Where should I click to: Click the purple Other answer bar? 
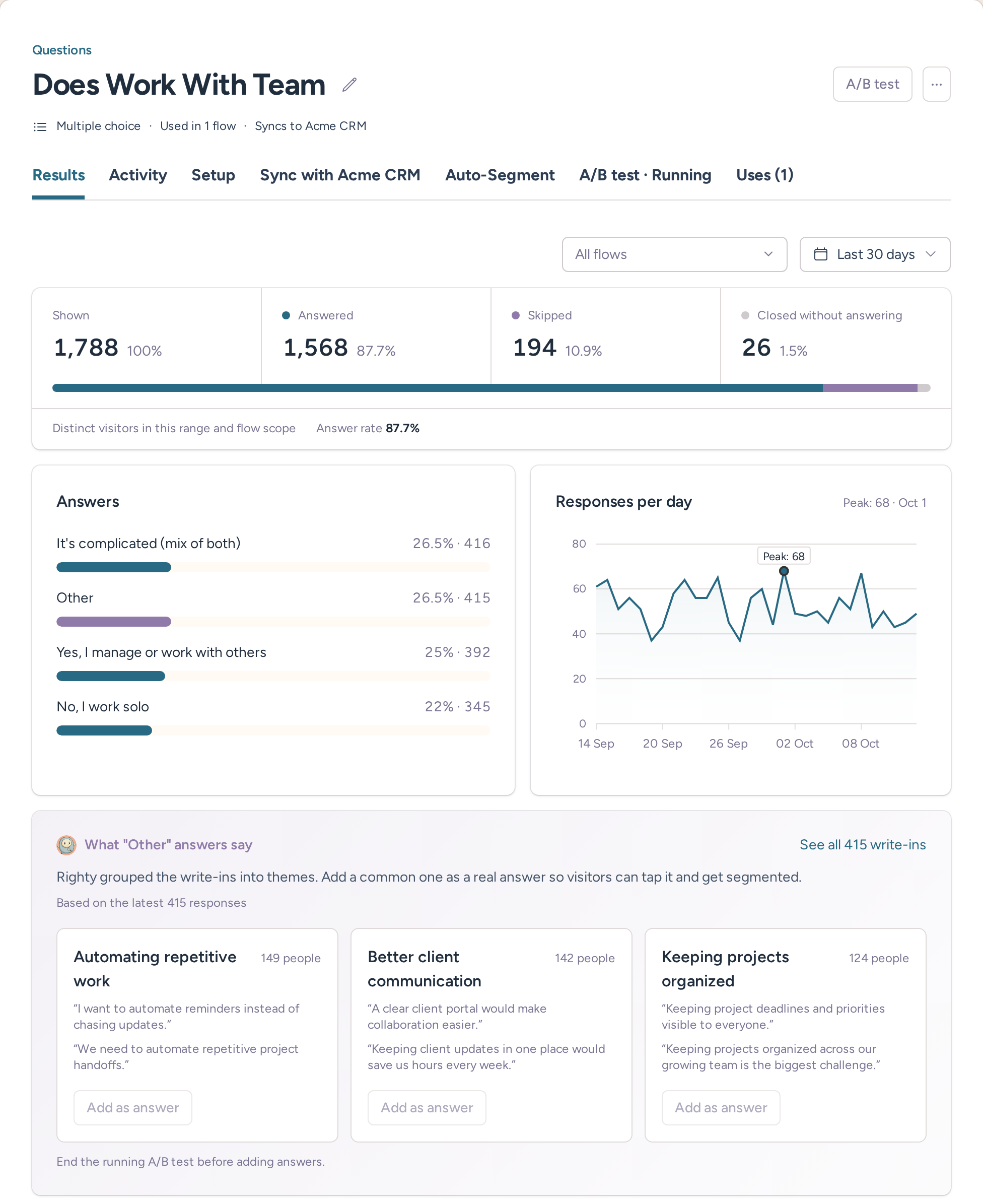click(114, 622)
